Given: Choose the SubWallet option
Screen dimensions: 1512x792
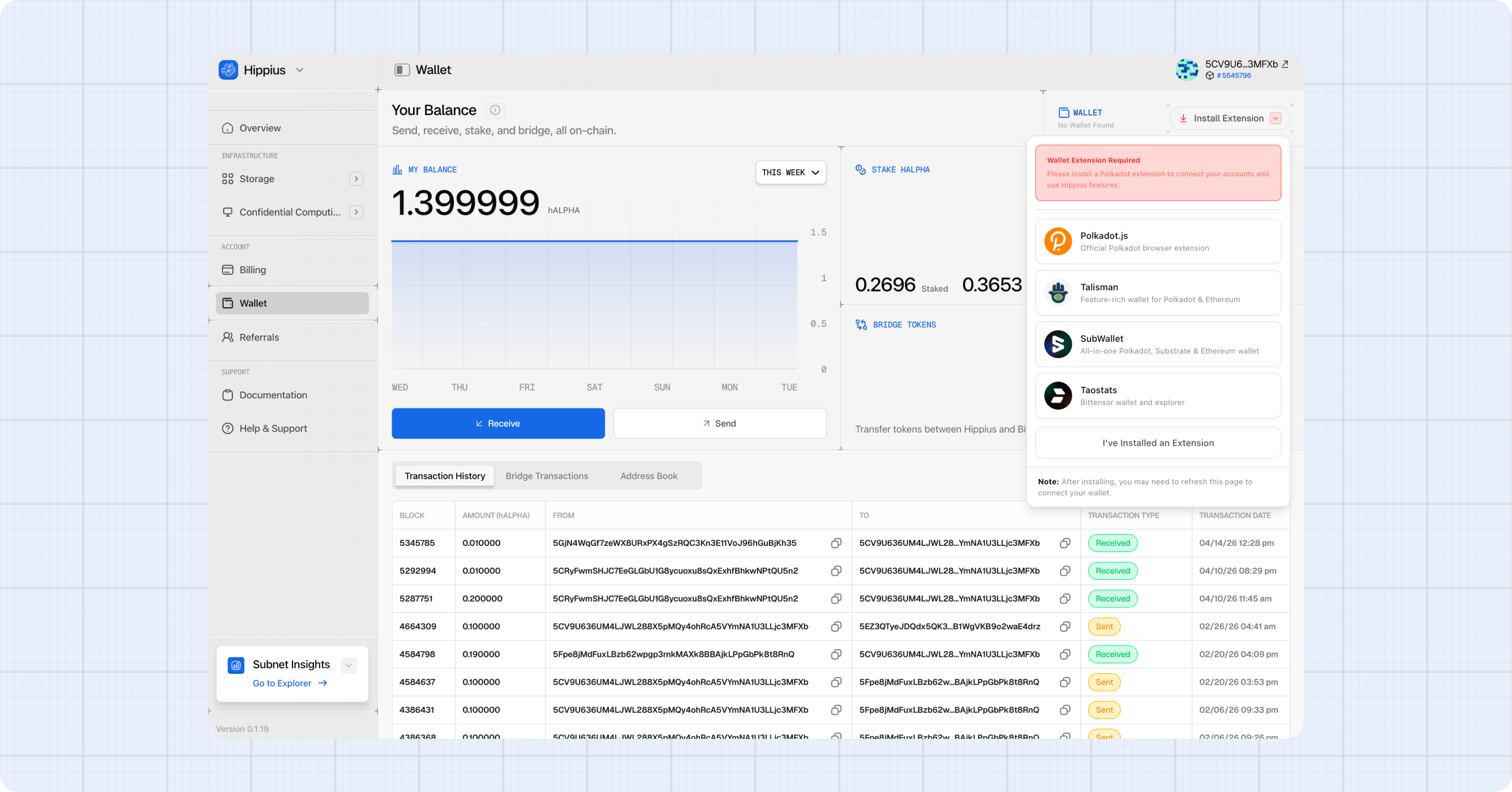Looking at the screenshot, I should tap(1158, 345).
